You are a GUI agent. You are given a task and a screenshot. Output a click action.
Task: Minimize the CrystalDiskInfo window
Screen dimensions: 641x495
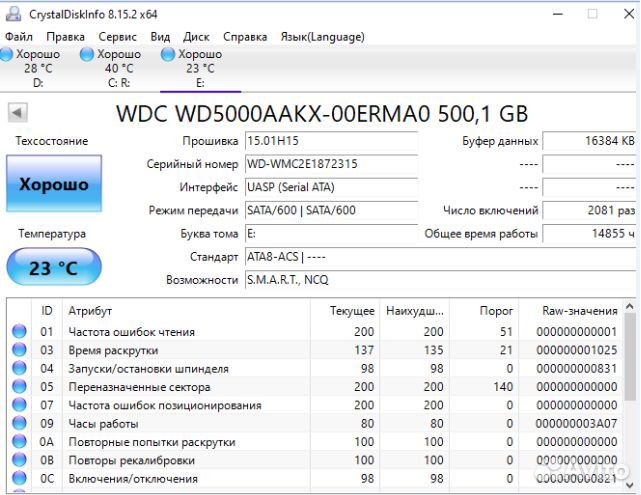tap(558, 14)
